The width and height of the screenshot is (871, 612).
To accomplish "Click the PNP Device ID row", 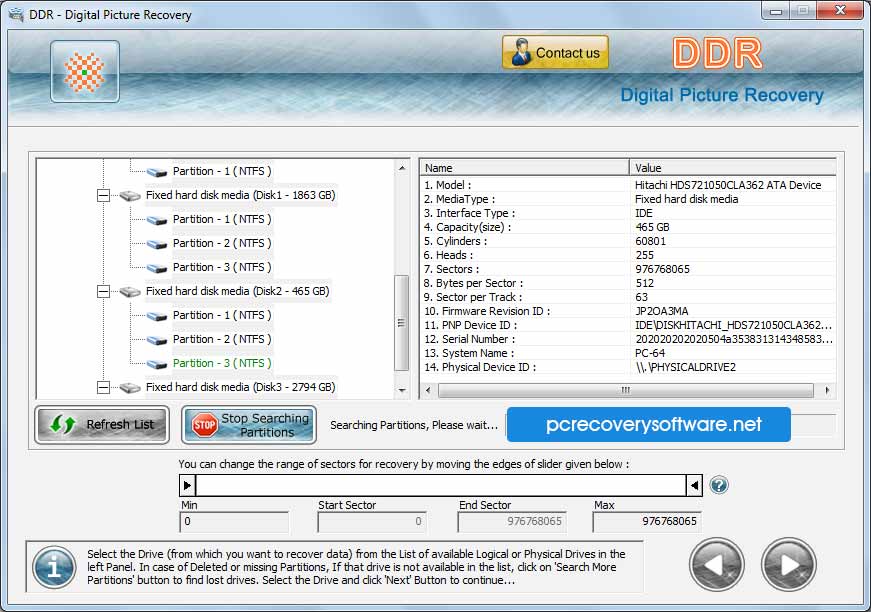I will pyautogui.click(x=628, y=325).
